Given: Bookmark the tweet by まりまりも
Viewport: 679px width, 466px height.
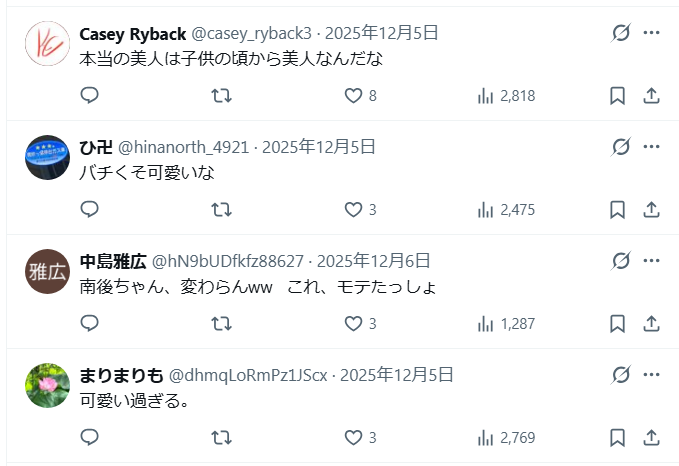Looking at the screenshot, I should pyautogui.click(x=618, y=438).
